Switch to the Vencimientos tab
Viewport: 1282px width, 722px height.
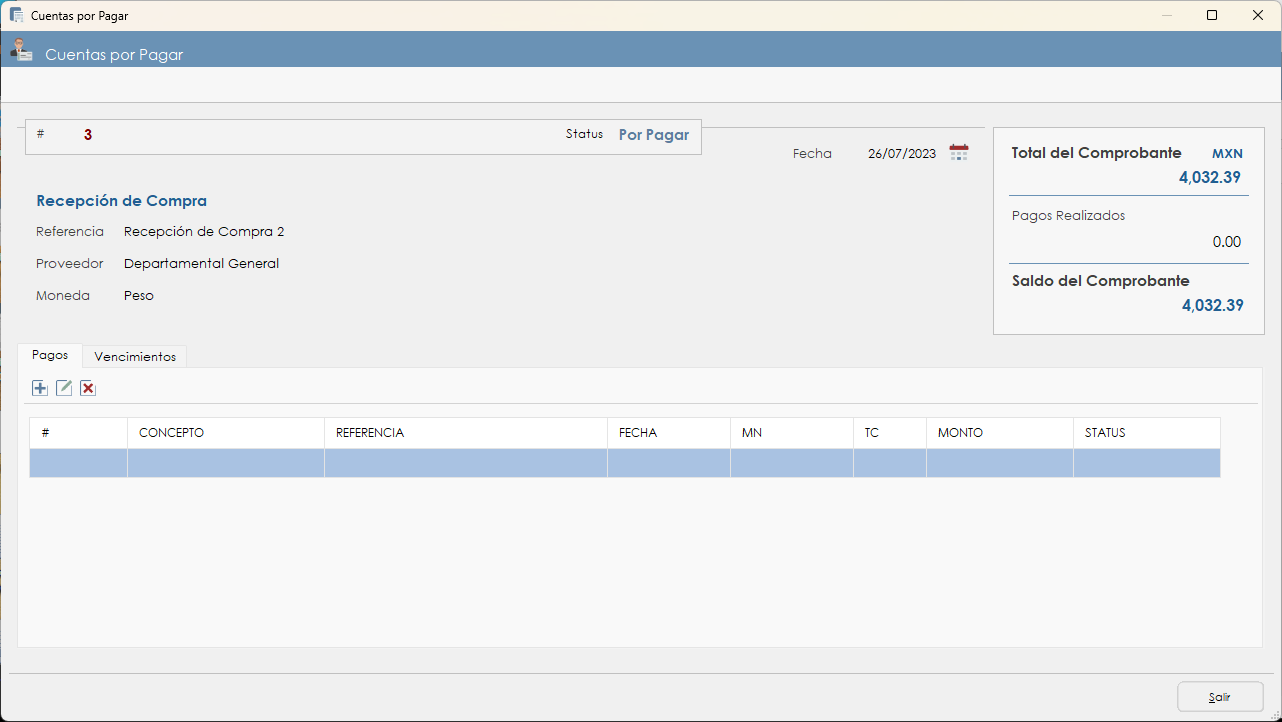[135, 357]
